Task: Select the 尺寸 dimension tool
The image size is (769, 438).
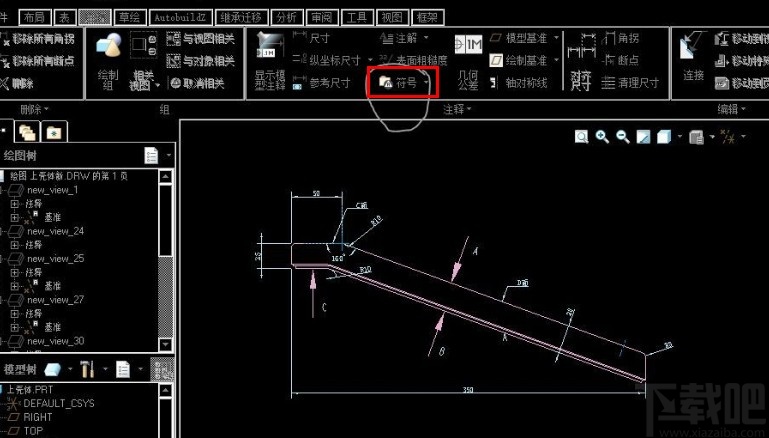Action: 311,38
